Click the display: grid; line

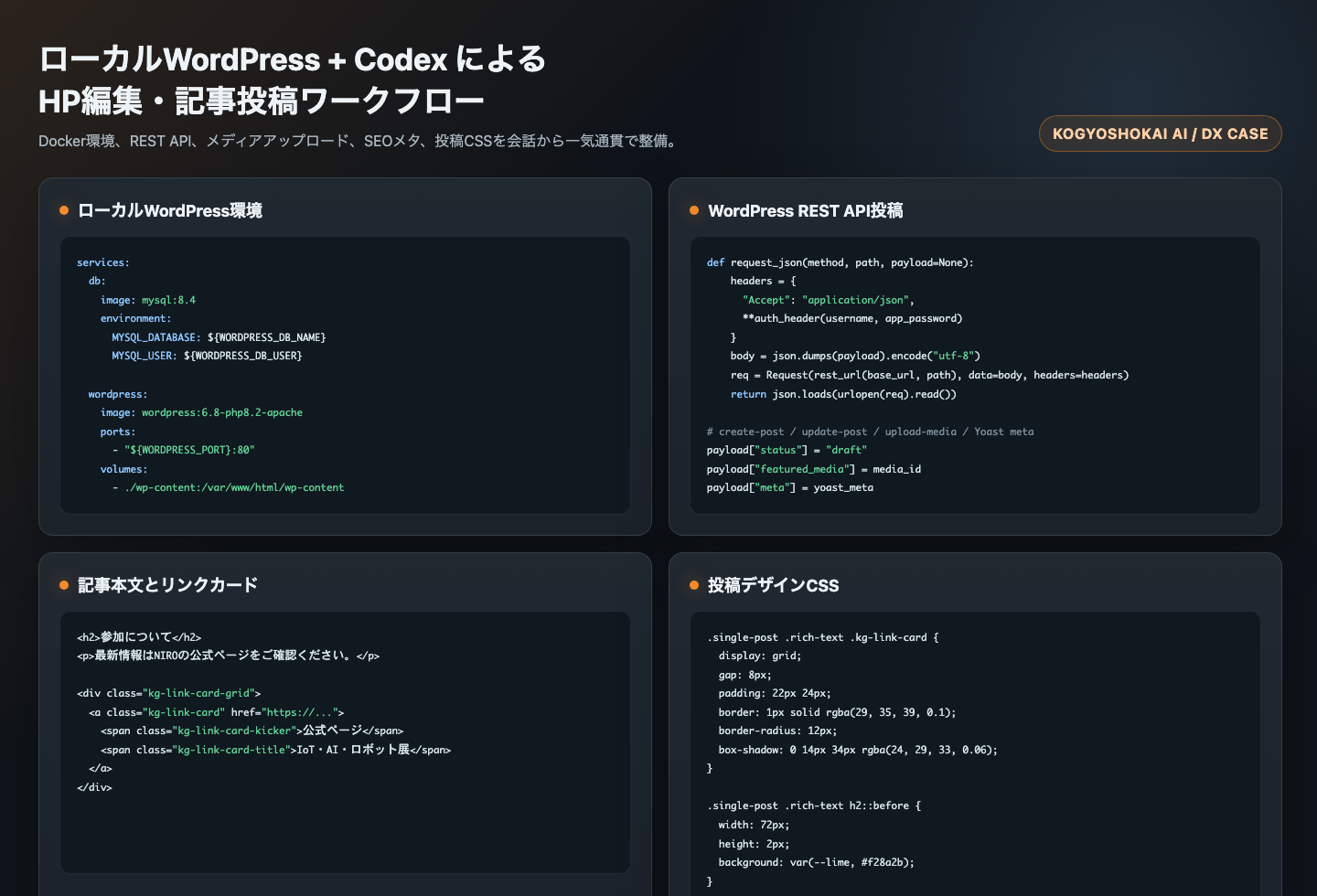coord(760,656)
